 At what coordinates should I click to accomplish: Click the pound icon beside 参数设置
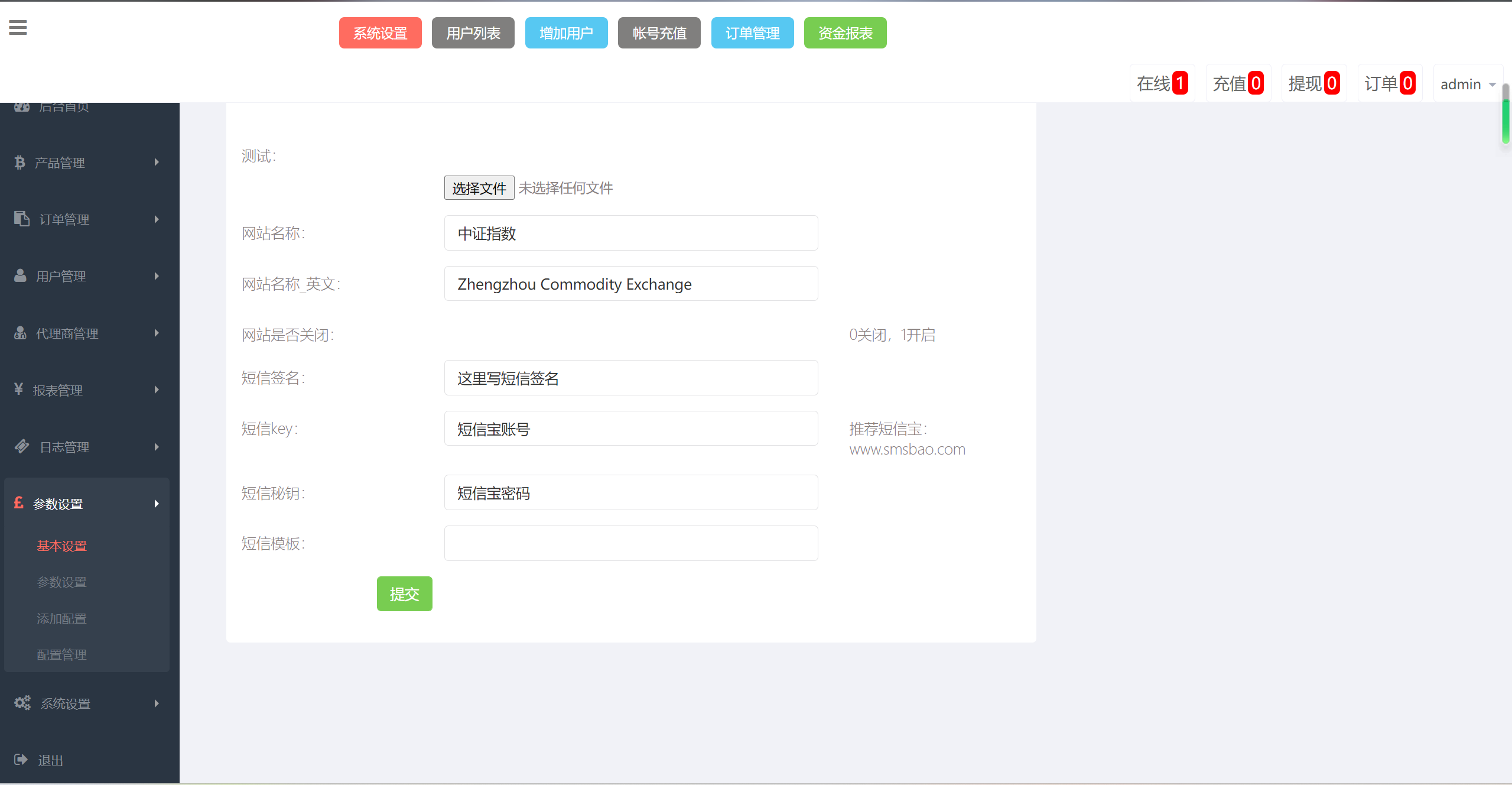(19, 503)
